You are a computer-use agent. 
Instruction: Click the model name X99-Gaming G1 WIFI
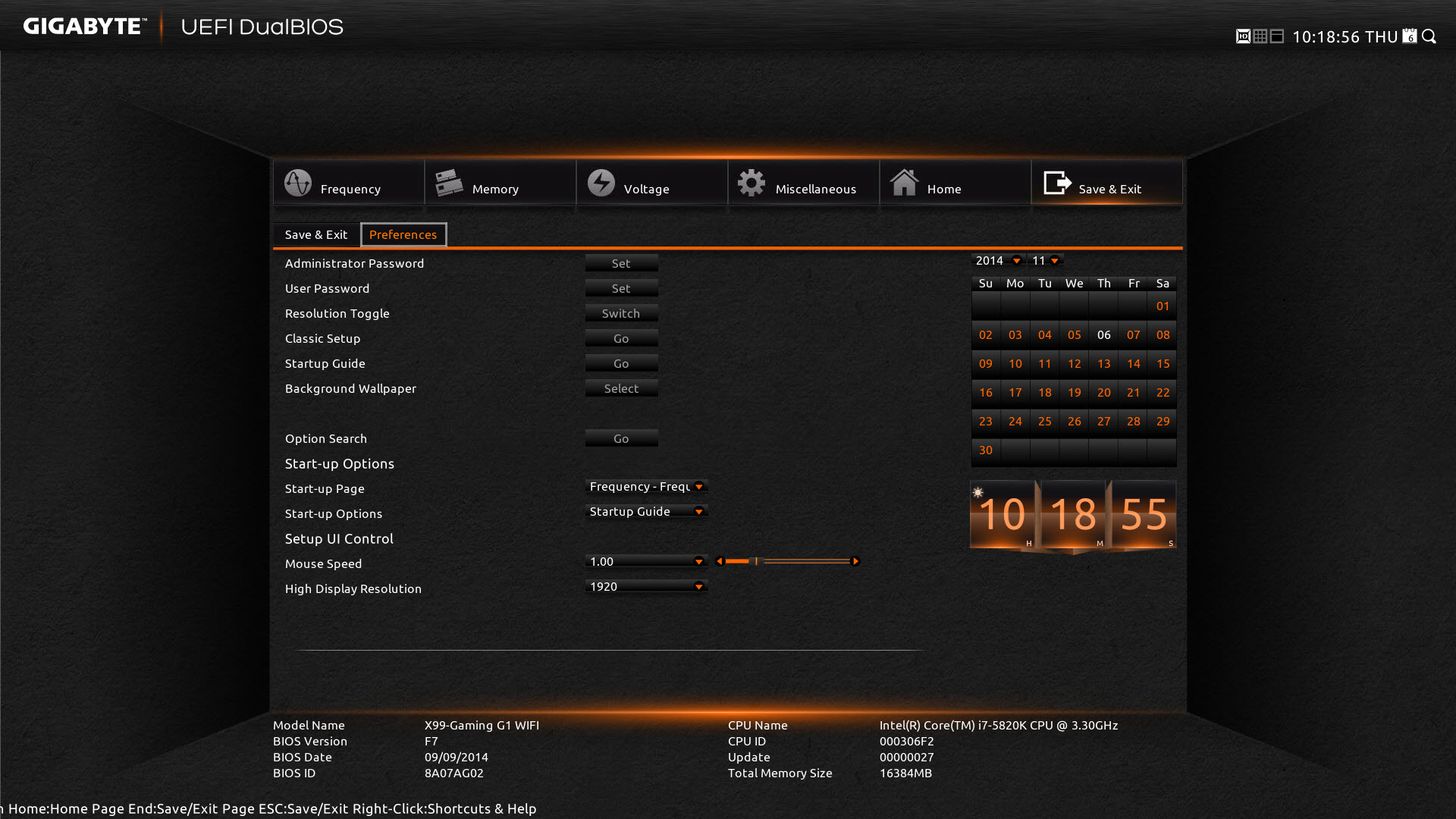pos(482,725)
